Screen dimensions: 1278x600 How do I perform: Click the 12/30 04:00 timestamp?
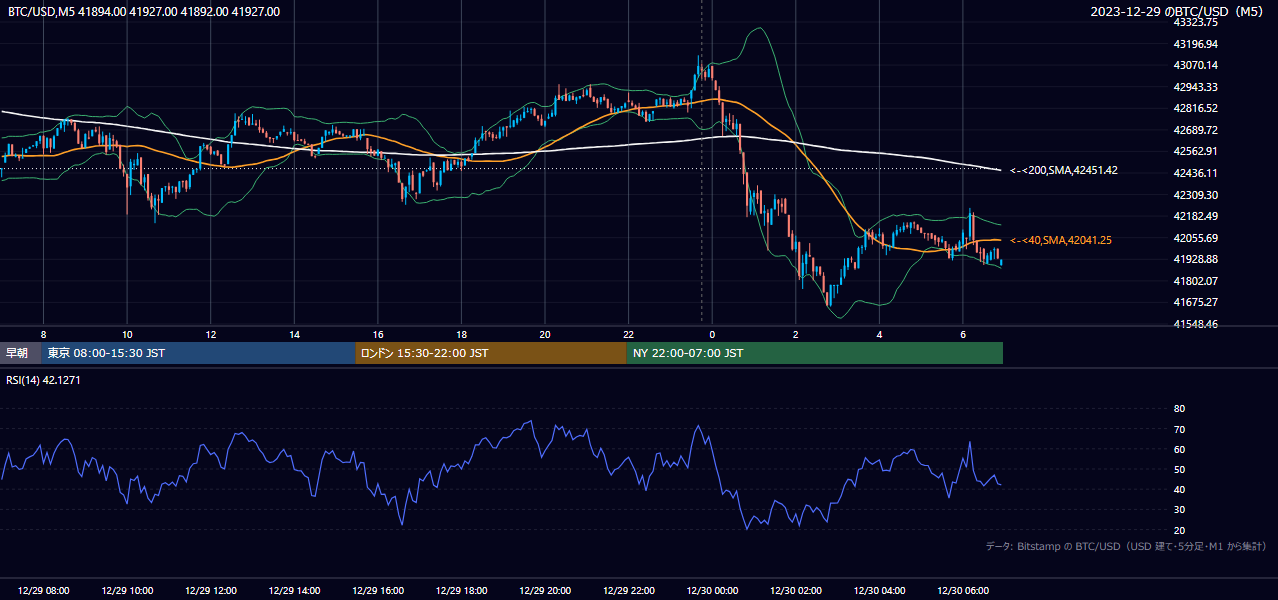click(x=879, y=591)
